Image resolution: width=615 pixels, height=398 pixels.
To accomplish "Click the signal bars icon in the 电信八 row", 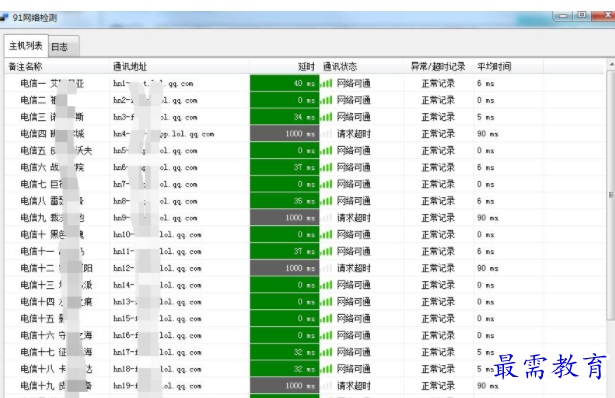I will (x=326, y=201).
